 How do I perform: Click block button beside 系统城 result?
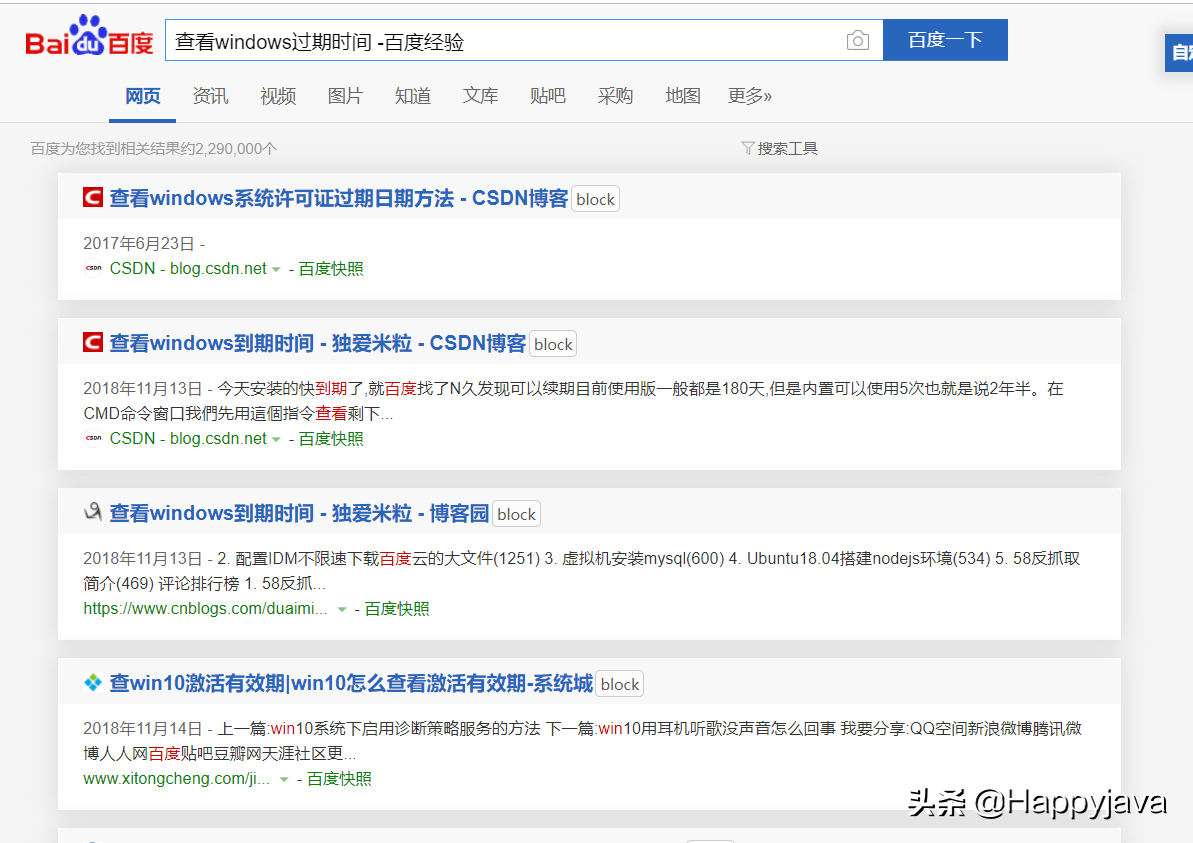pos(619,684)
